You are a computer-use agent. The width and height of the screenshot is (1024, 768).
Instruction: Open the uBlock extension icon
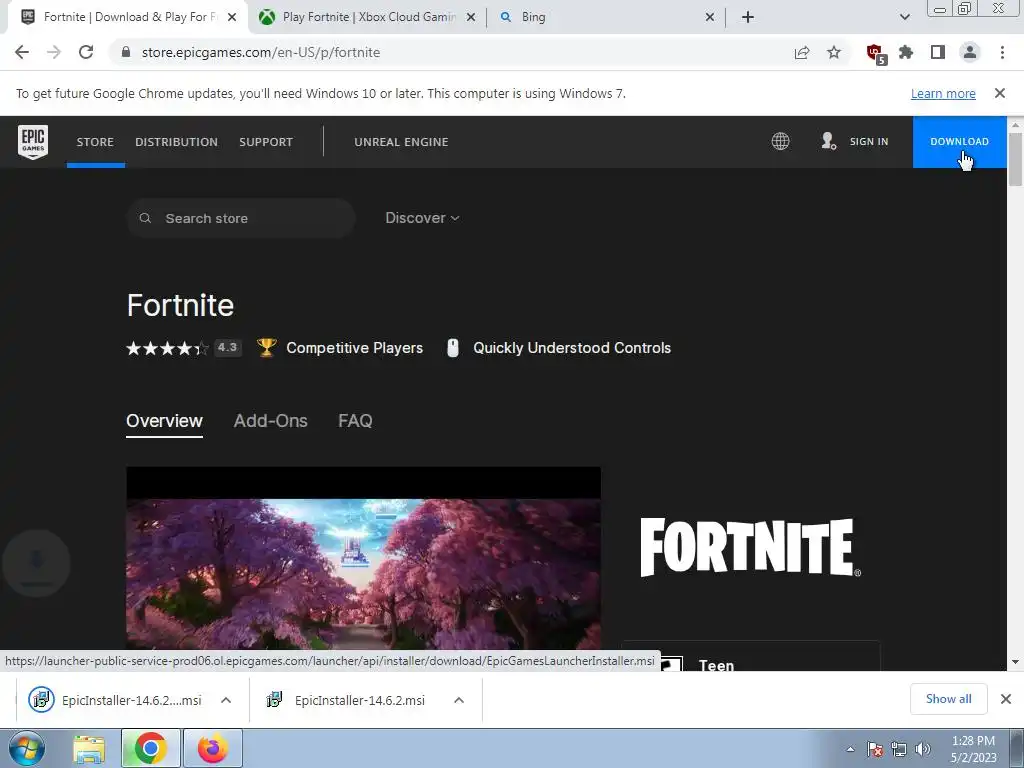pos(875,53)
